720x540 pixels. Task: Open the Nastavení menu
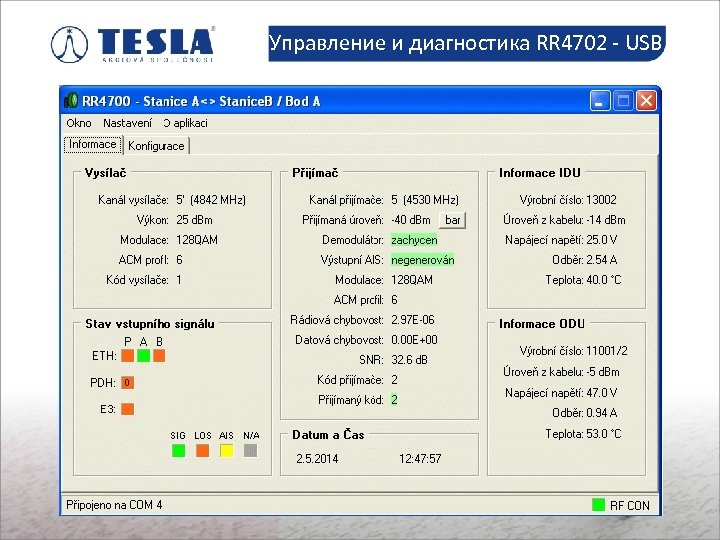tap(127, 123)
